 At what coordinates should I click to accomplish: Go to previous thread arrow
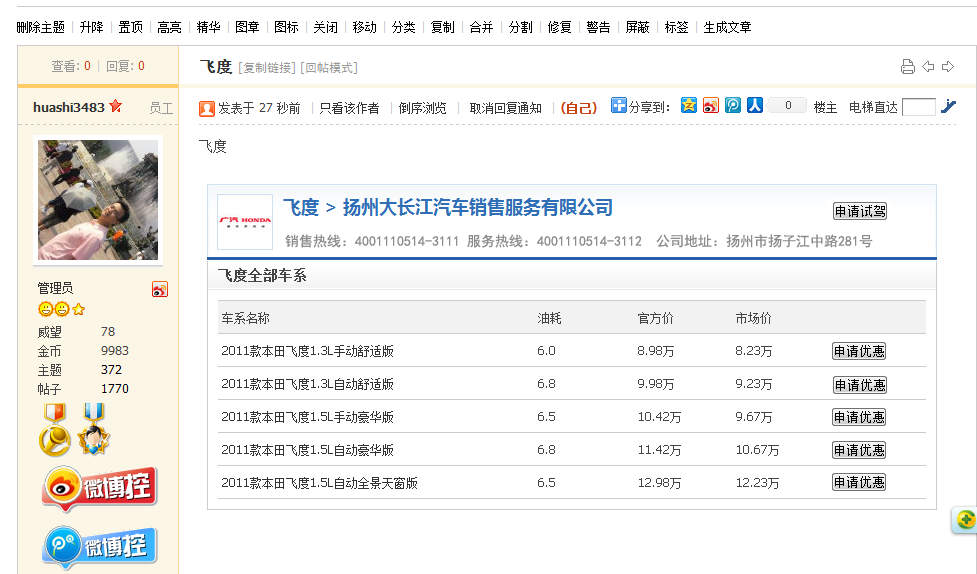coord(928,67)
